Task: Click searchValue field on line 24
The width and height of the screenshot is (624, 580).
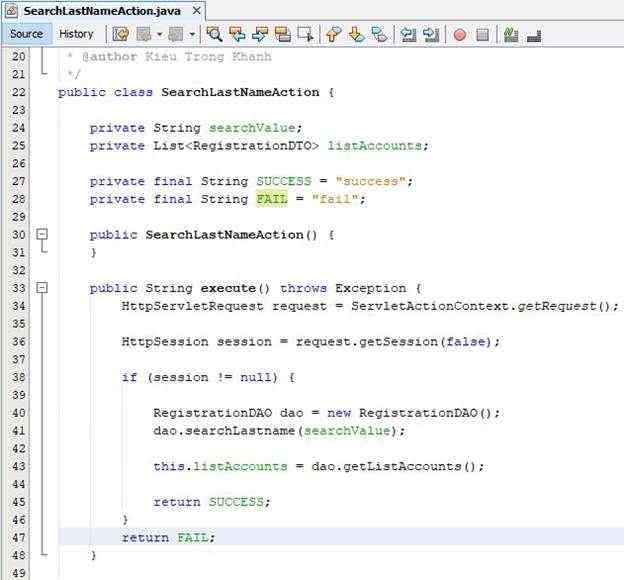Action: tap(252, 128)
